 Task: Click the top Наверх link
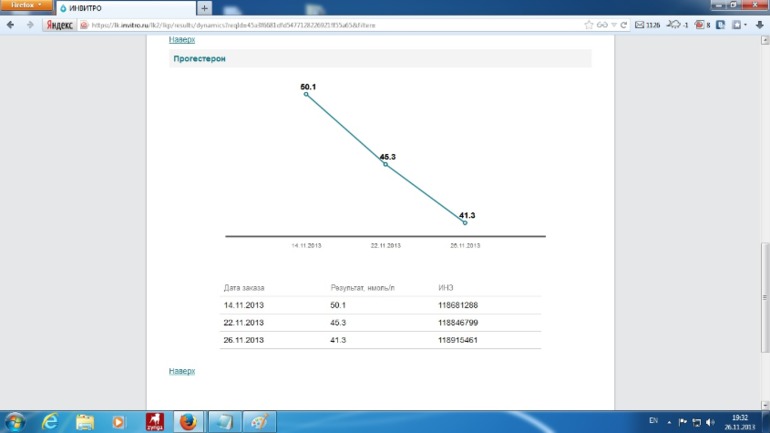click(x=181, y=41)
